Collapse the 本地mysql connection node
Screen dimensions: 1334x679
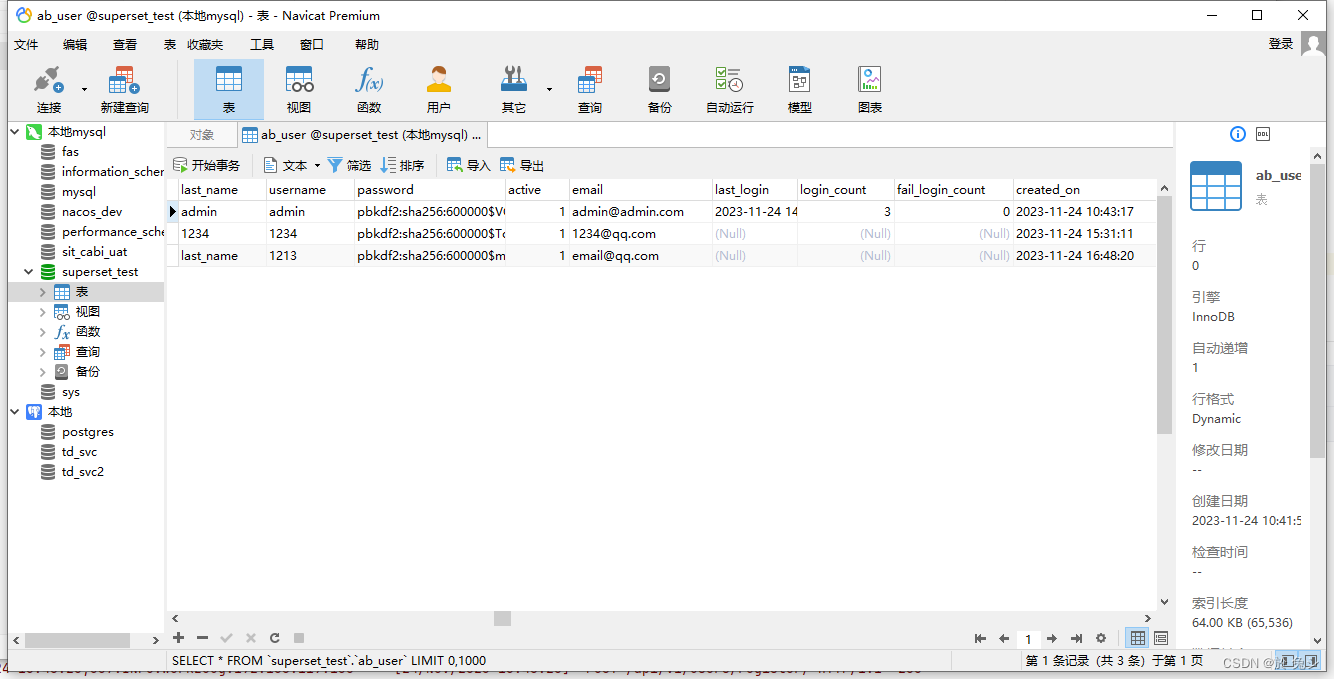(x=15, y=132)
